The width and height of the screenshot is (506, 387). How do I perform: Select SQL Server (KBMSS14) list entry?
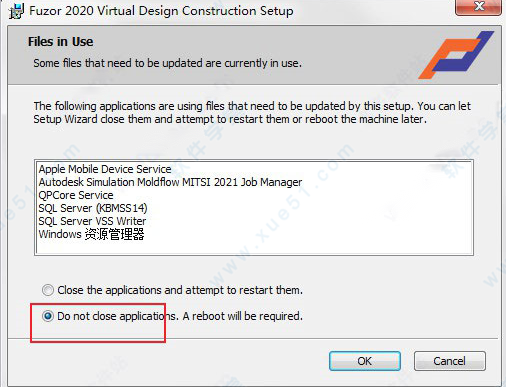93,208
